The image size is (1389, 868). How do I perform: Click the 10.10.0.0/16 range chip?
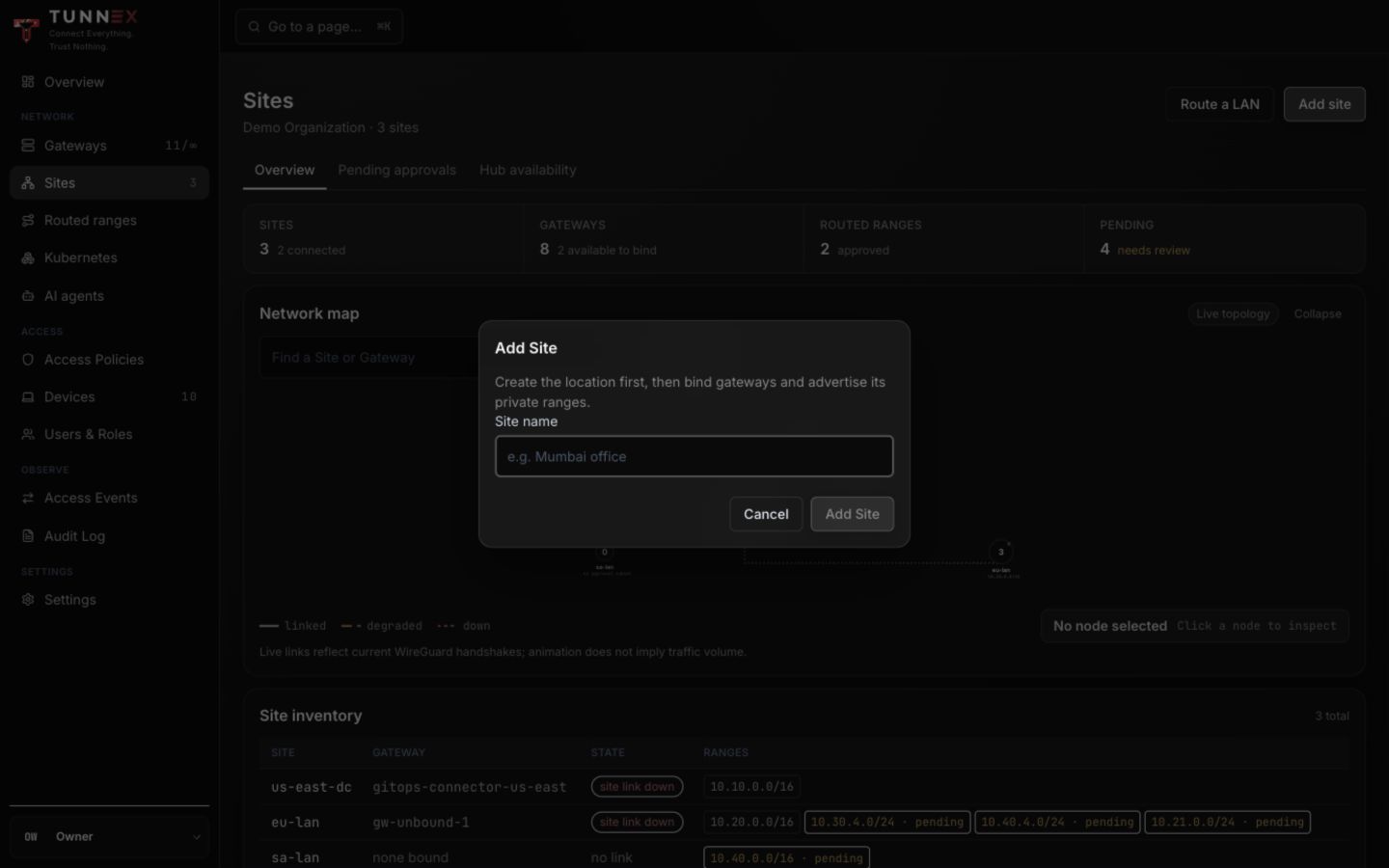752,787
